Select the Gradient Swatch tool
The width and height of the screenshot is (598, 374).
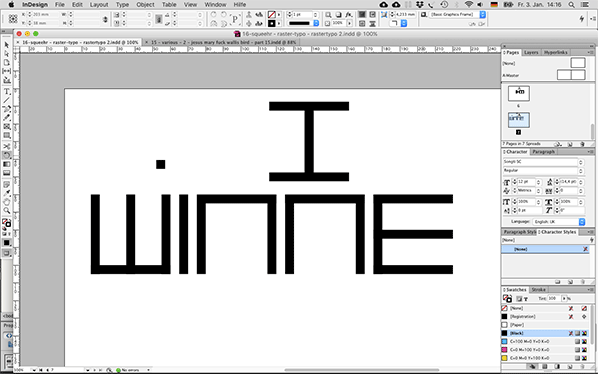coord(6,164)
